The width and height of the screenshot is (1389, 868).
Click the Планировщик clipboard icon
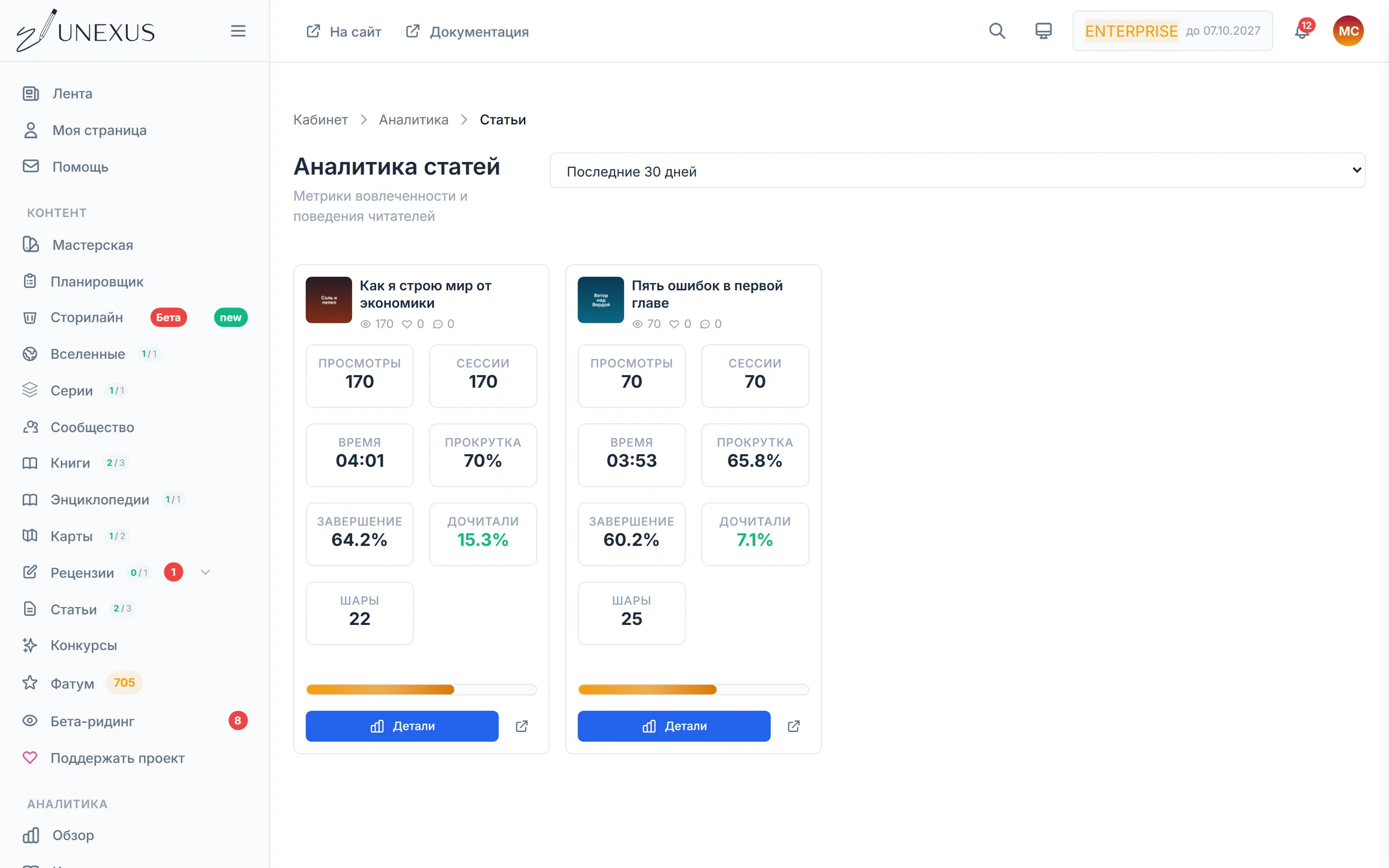click(30, 281)
